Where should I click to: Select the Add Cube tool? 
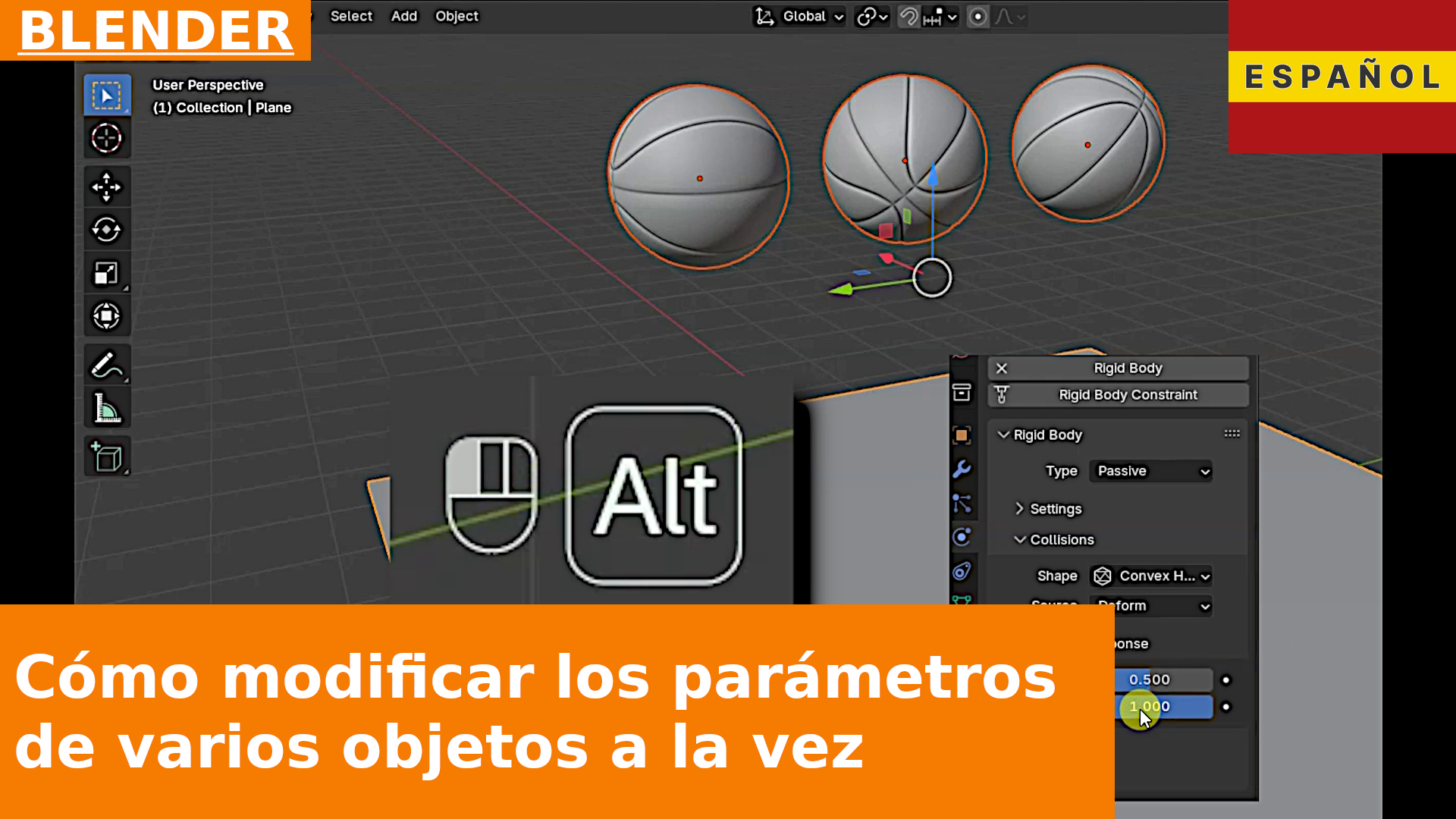[107, 457]
